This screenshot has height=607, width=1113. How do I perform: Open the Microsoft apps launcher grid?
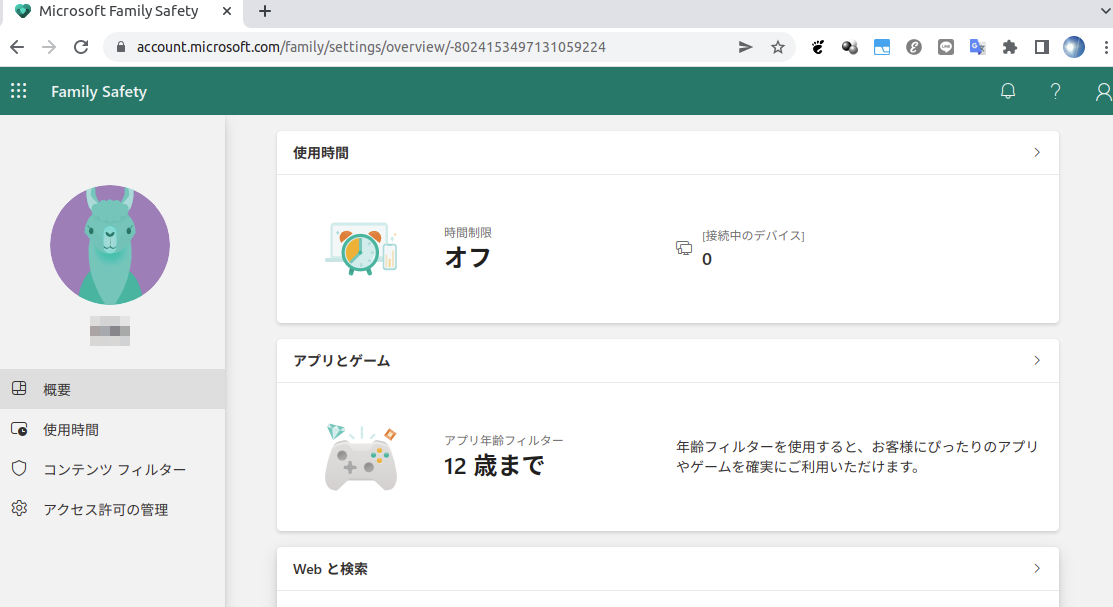18,91
